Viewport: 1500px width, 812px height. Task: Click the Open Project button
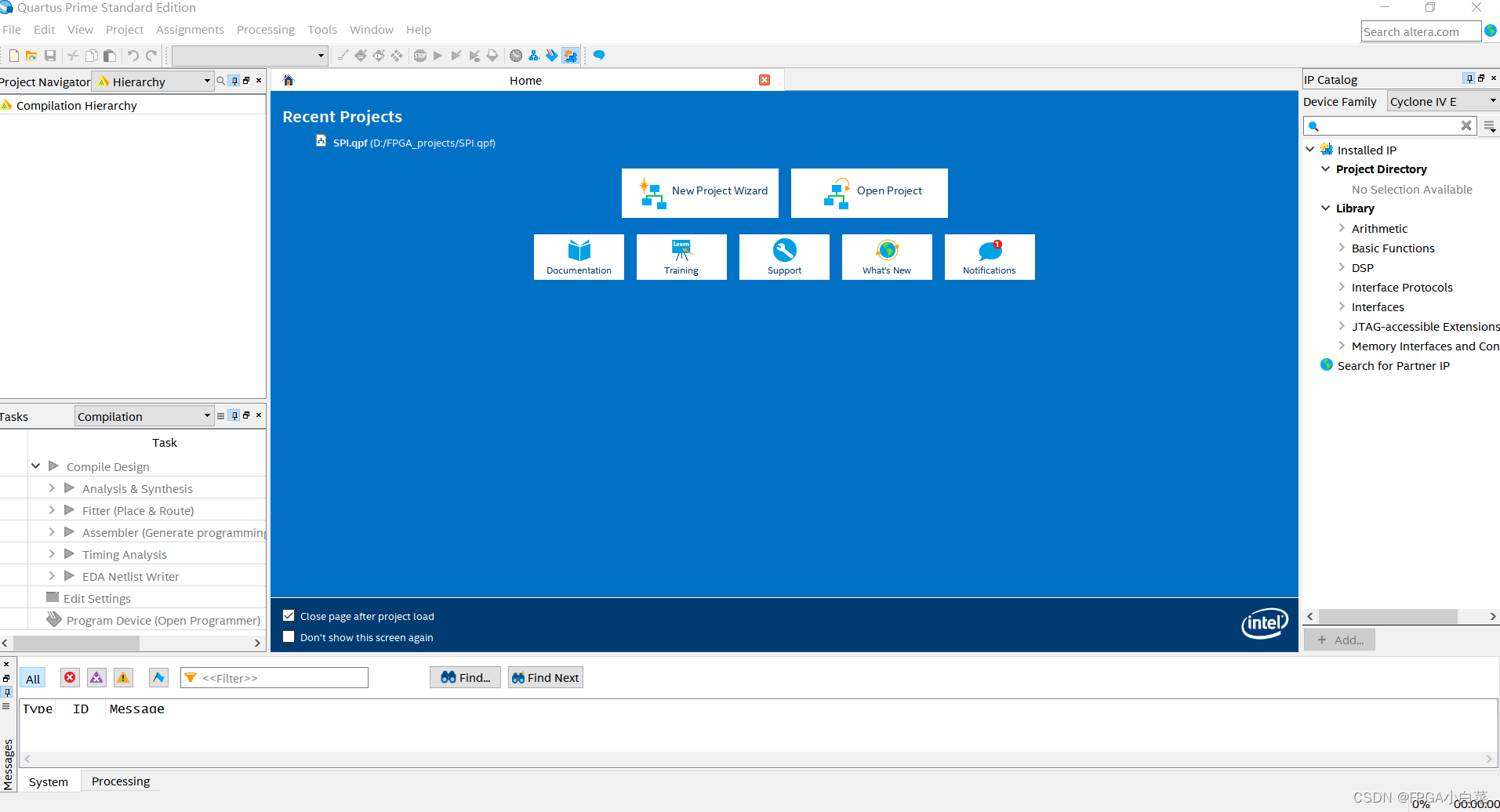(x=870, y=193)
